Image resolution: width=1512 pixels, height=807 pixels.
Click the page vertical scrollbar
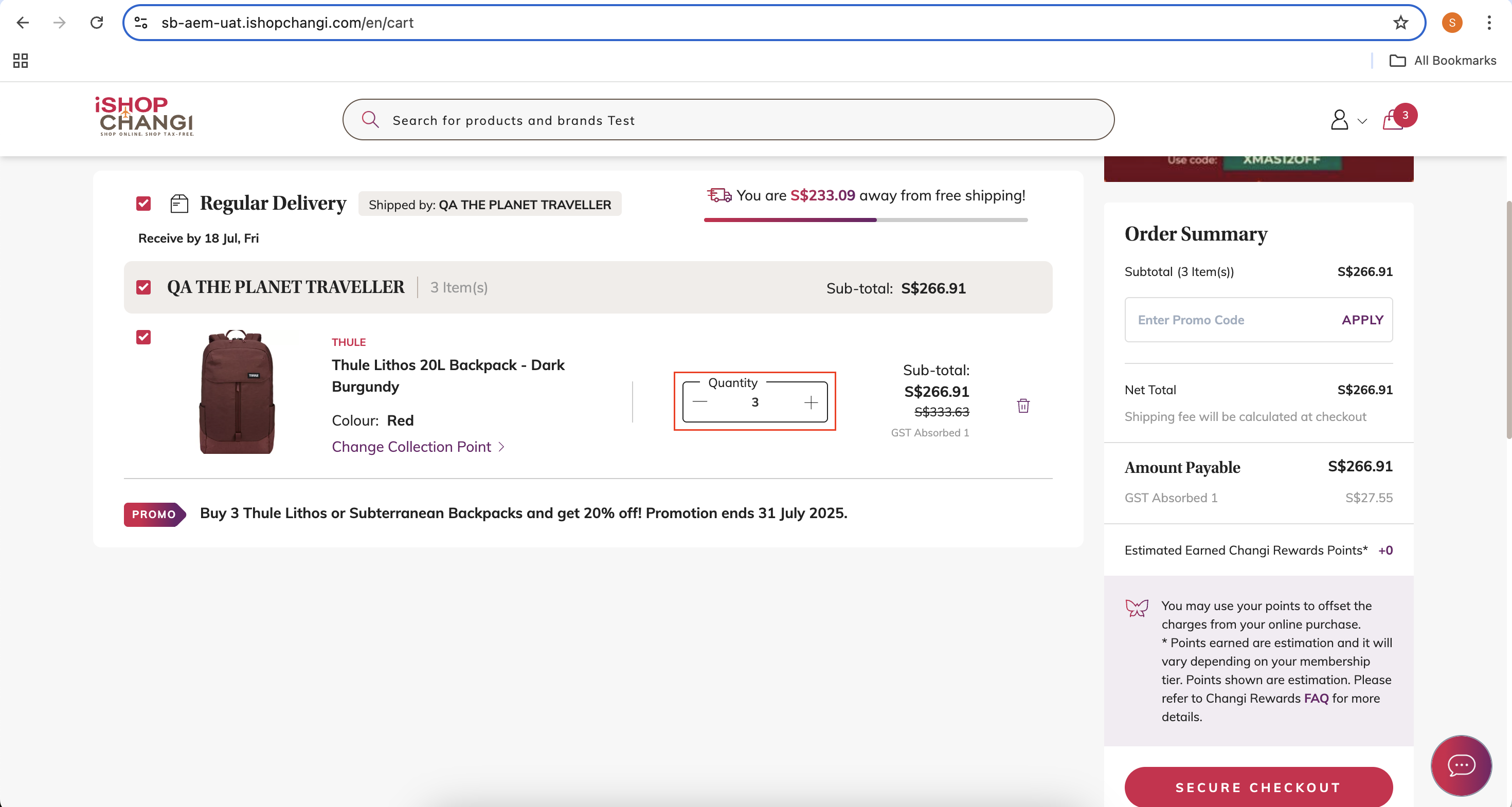click(1508, 320)
